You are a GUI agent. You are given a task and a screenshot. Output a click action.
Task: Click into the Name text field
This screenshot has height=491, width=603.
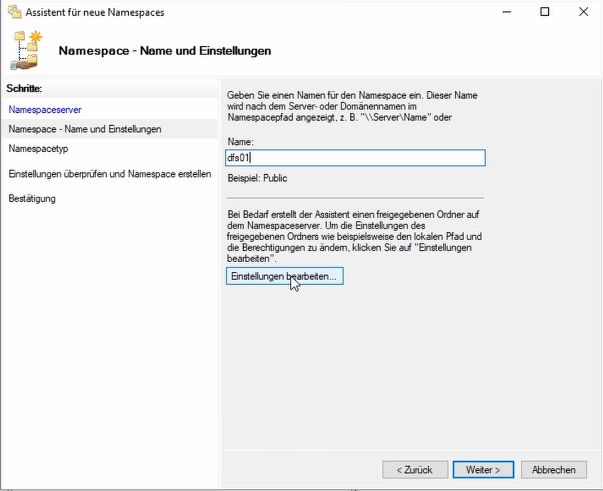pos(355,158)
